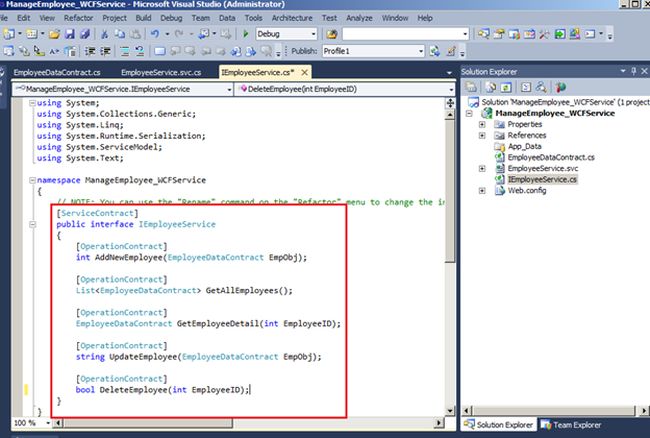The width and height of the screenshot is (650, 438).
Task: Click the New Project toolbar icon
Action: [x=9, y=34]
